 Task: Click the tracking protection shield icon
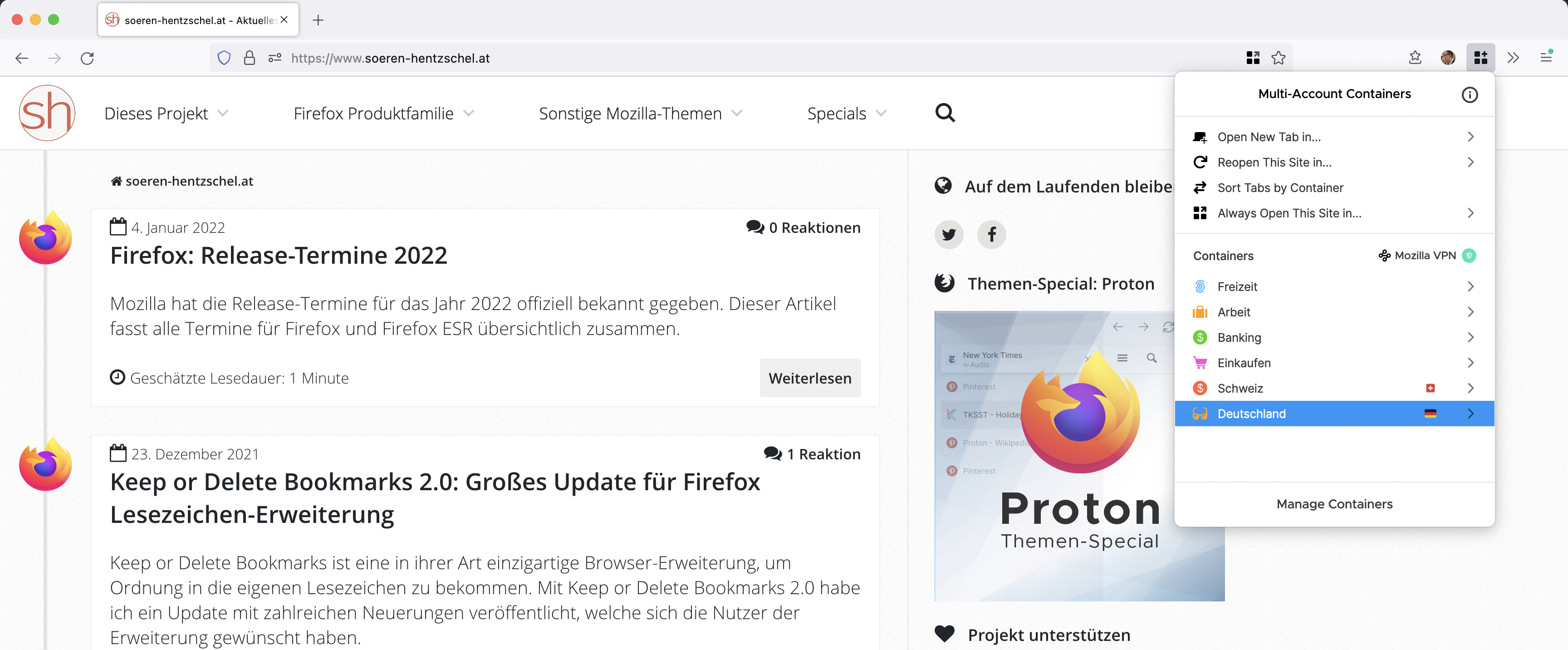(224, 58)
